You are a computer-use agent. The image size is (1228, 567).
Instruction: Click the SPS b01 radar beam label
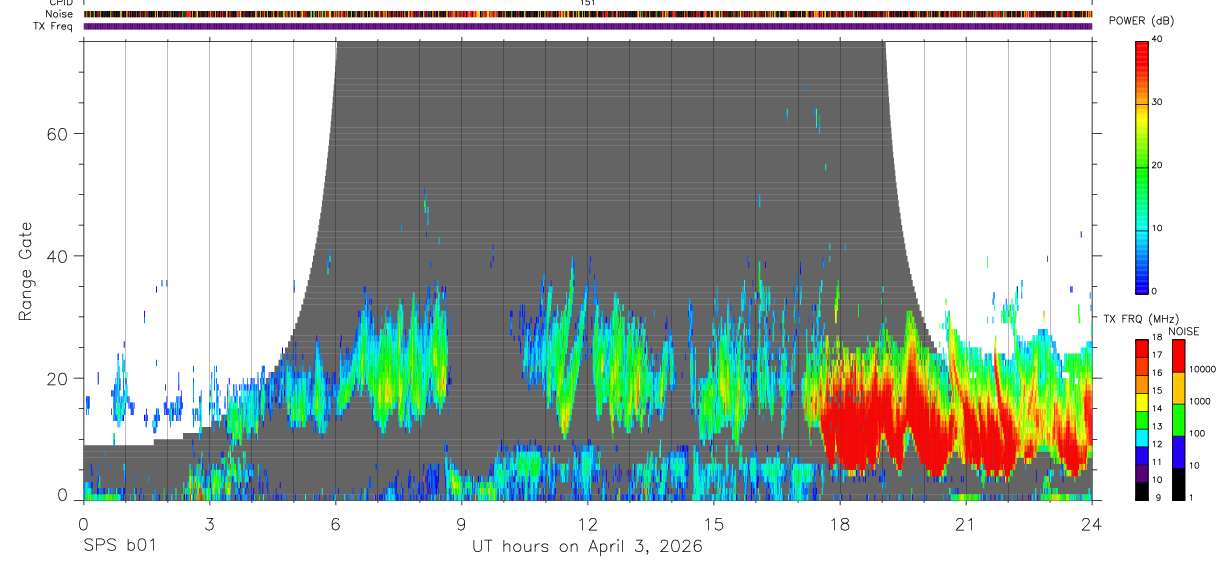(119, 547)
